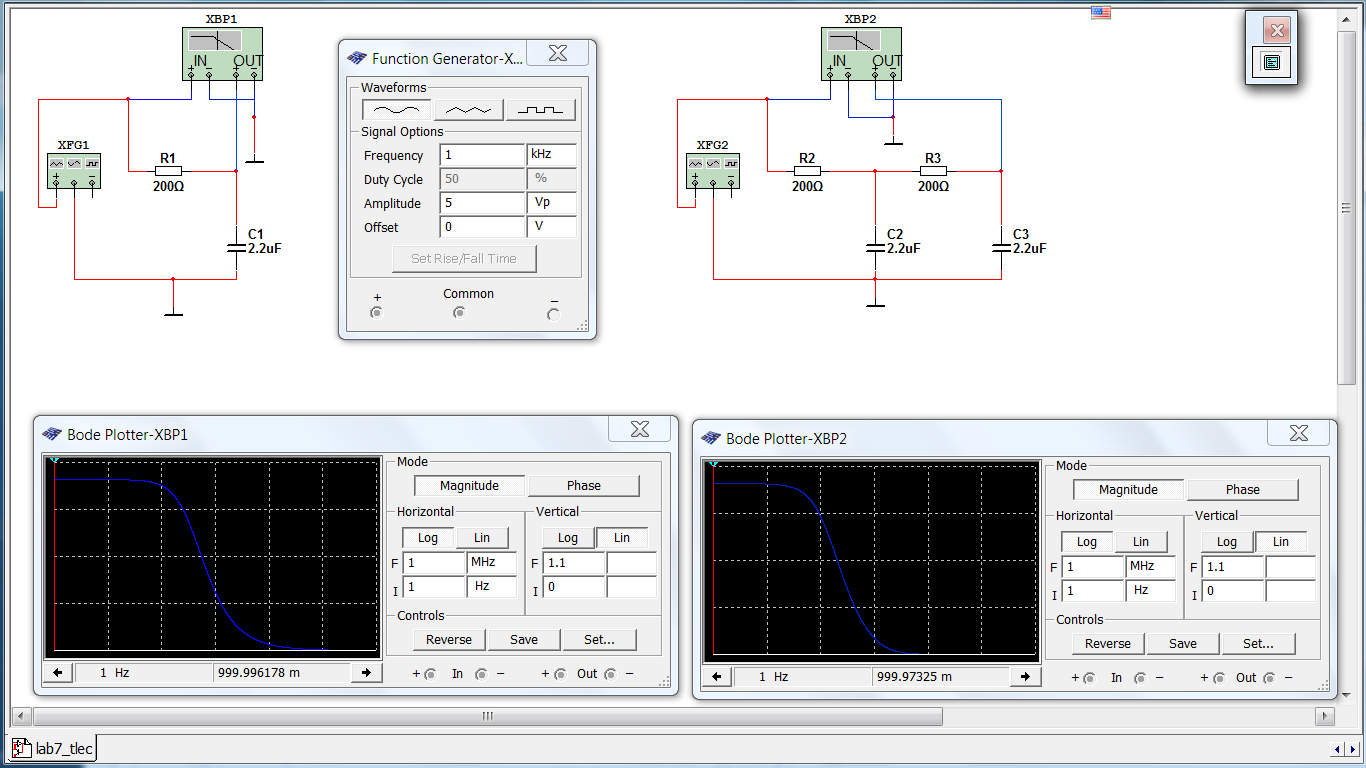Move XBP1 cursor right with arrow button

366,673
